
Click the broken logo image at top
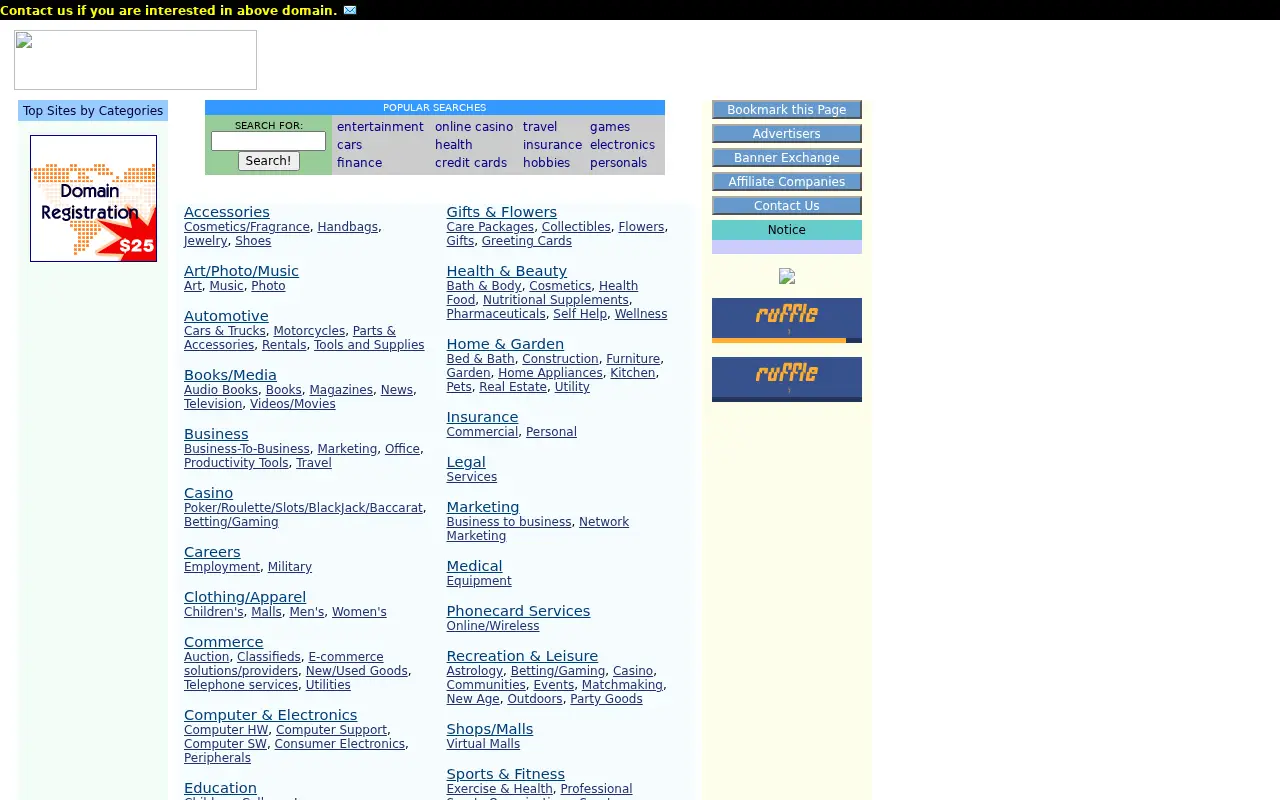[135, 60]
